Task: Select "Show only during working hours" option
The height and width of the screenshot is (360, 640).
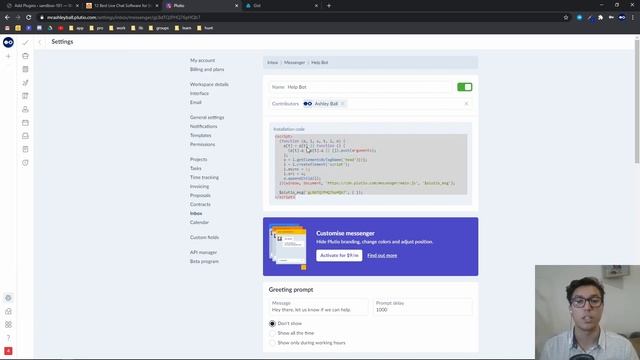Action: coord(272,343)
